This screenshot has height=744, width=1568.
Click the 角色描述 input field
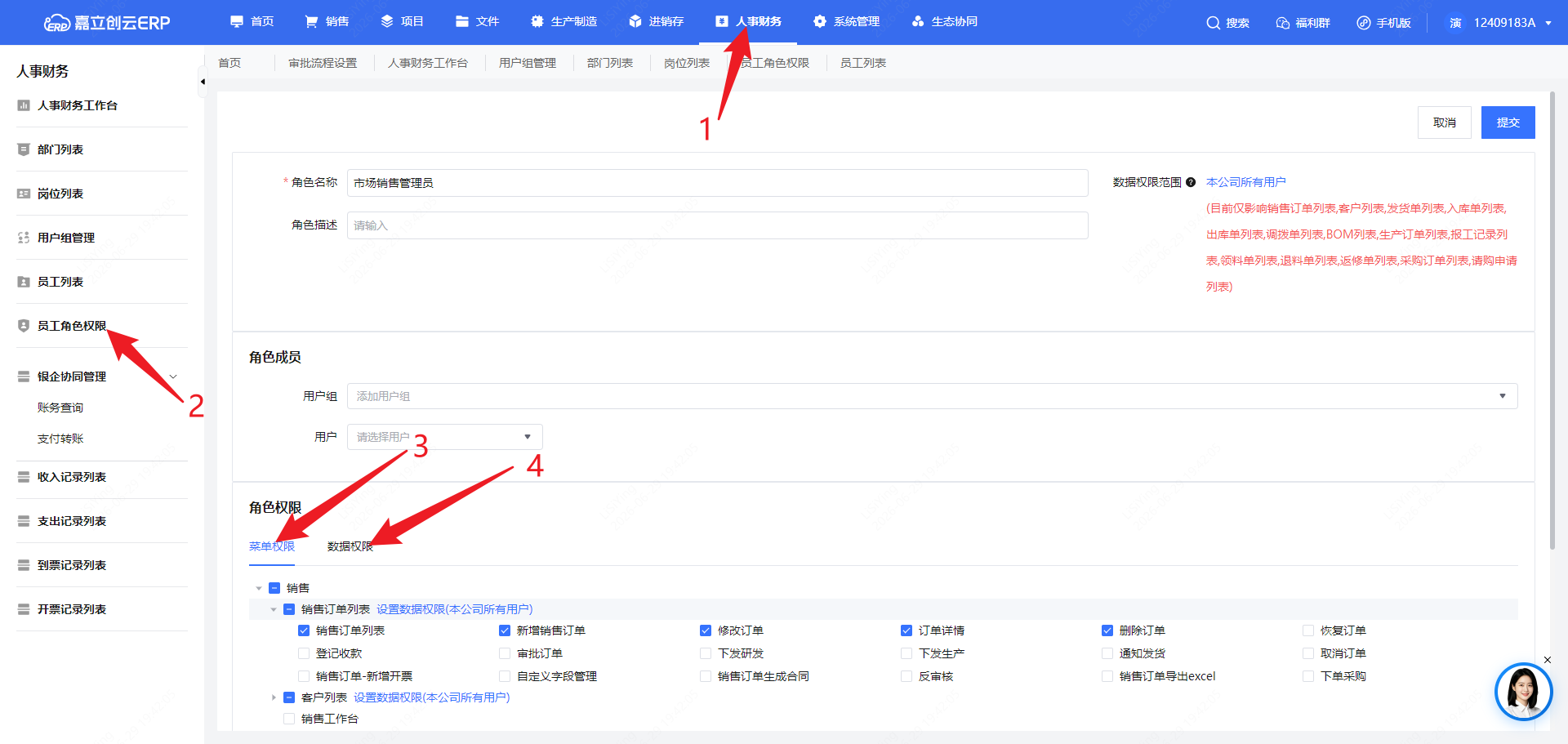click(x=717, y=225)
